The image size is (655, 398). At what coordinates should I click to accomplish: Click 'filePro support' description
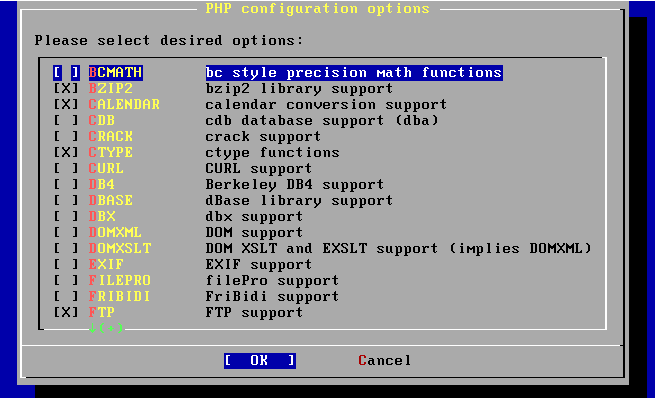pos(272,280)
